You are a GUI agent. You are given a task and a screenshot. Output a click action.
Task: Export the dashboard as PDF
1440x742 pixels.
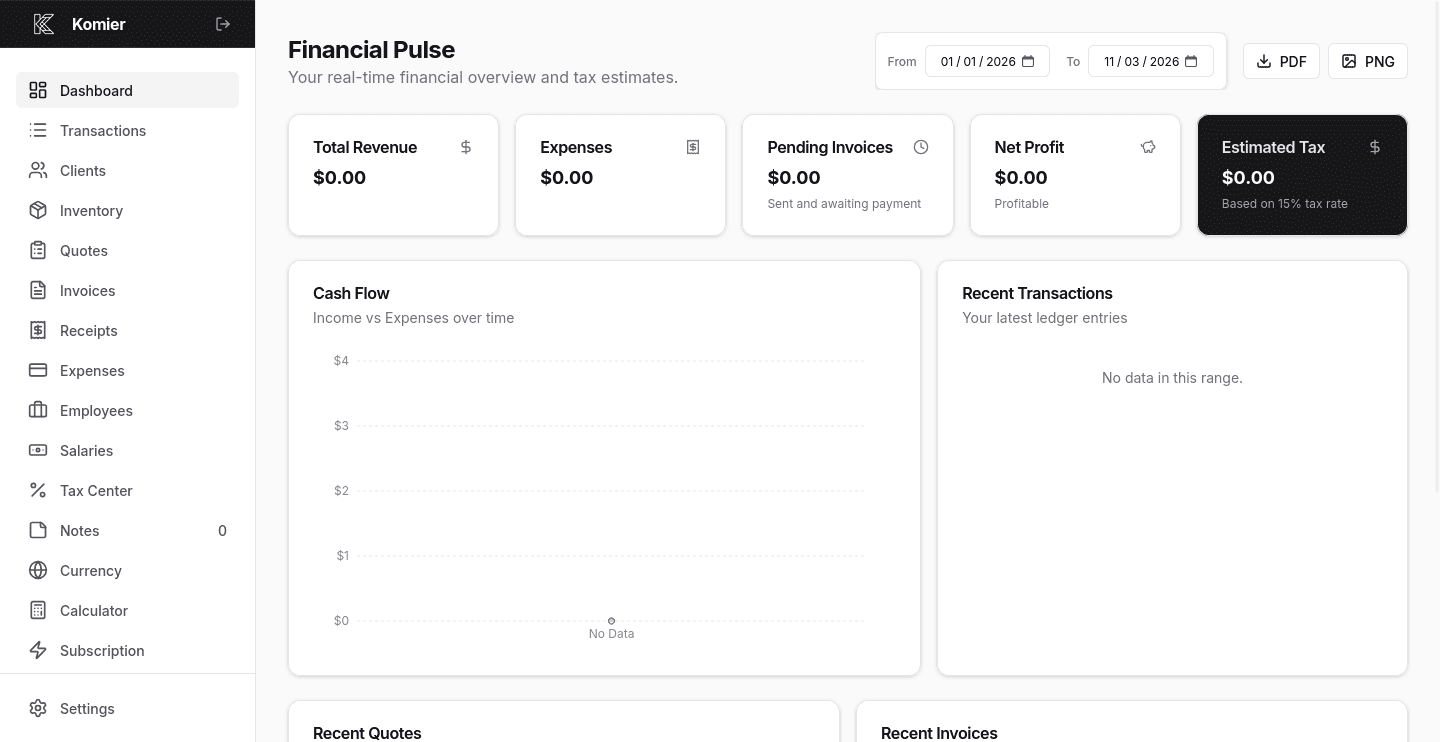coord(1281,61)
